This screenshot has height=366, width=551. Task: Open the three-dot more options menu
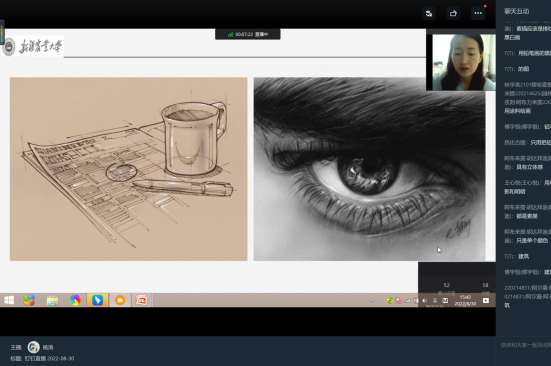(x=478, y=13)
